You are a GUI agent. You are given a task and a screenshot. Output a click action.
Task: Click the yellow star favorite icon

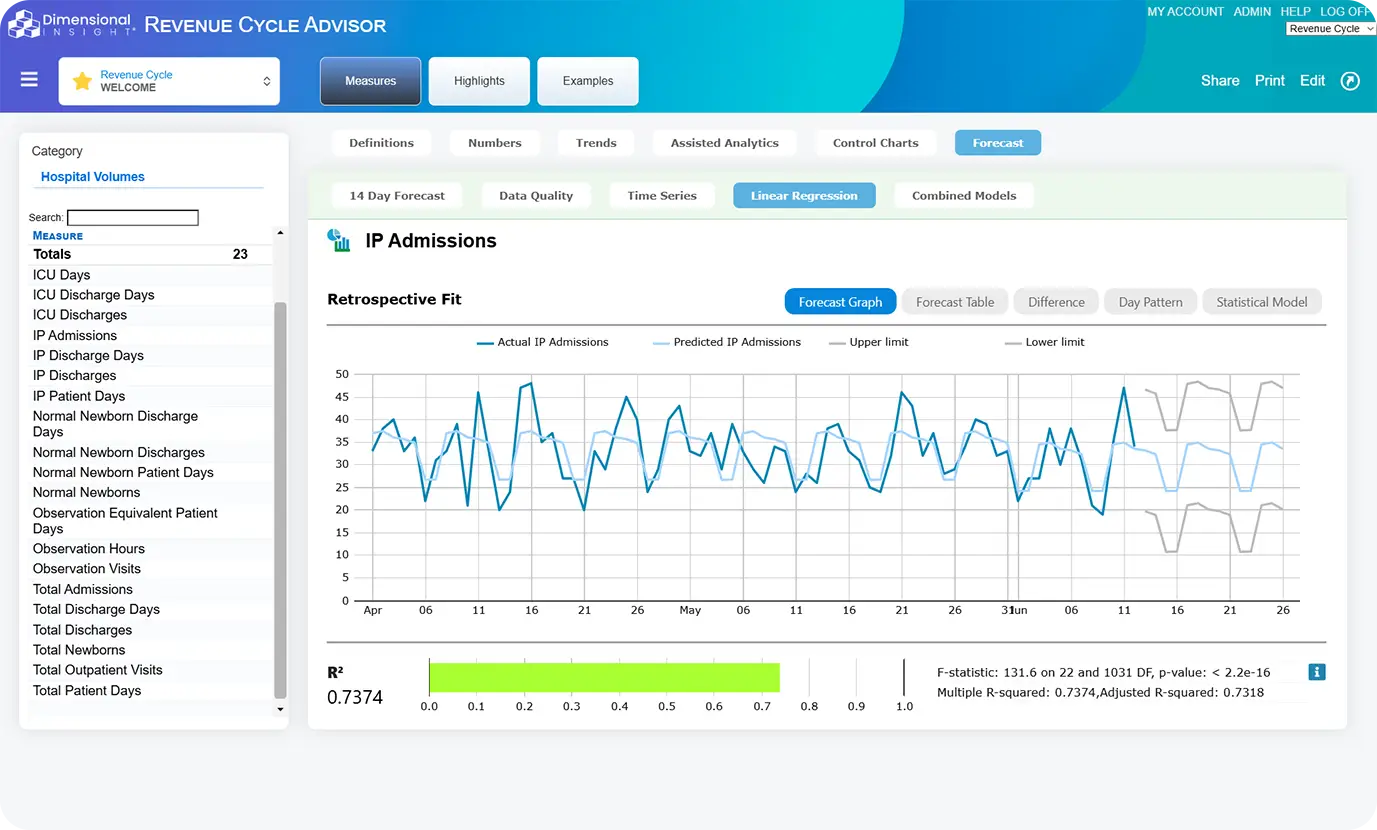pos(82,81)
